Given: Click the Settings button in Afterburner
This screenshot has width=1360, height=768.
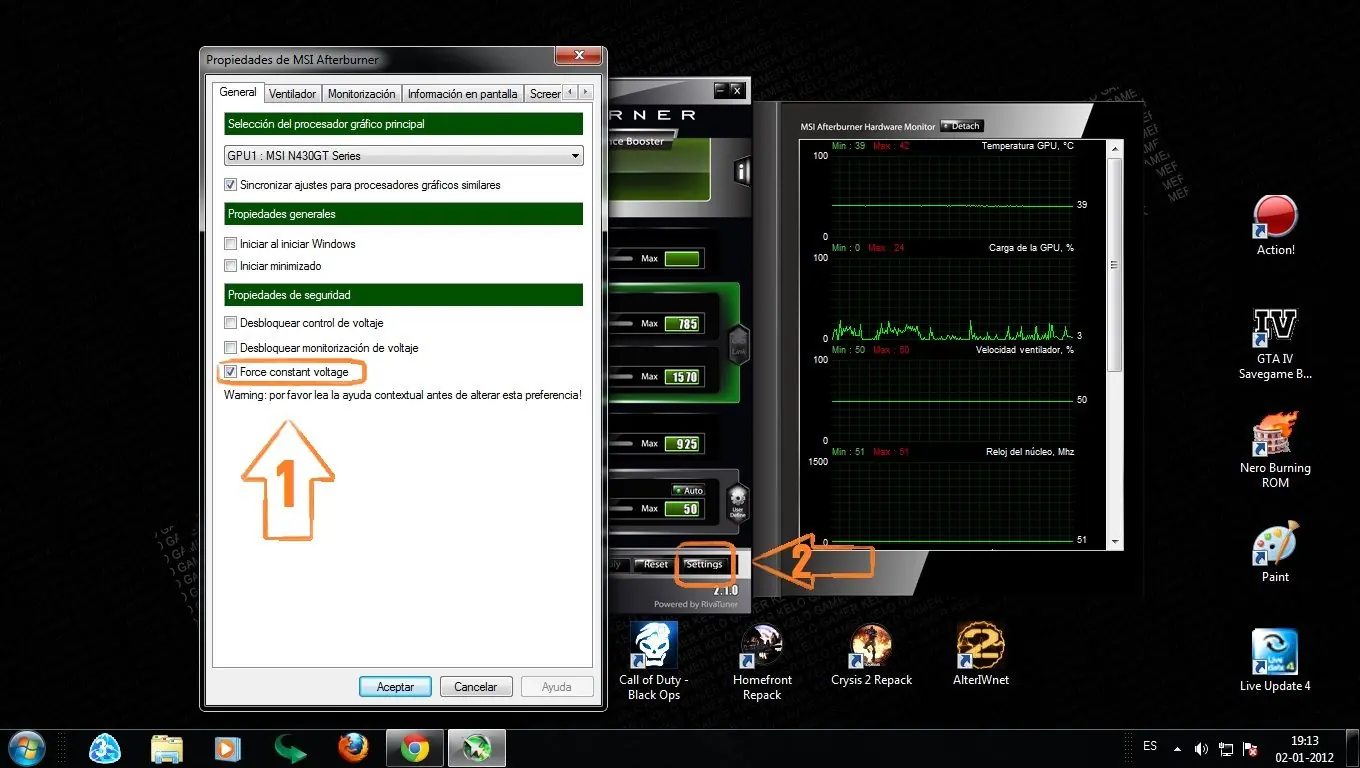Looking at the screenshot, I should point(704,564).
